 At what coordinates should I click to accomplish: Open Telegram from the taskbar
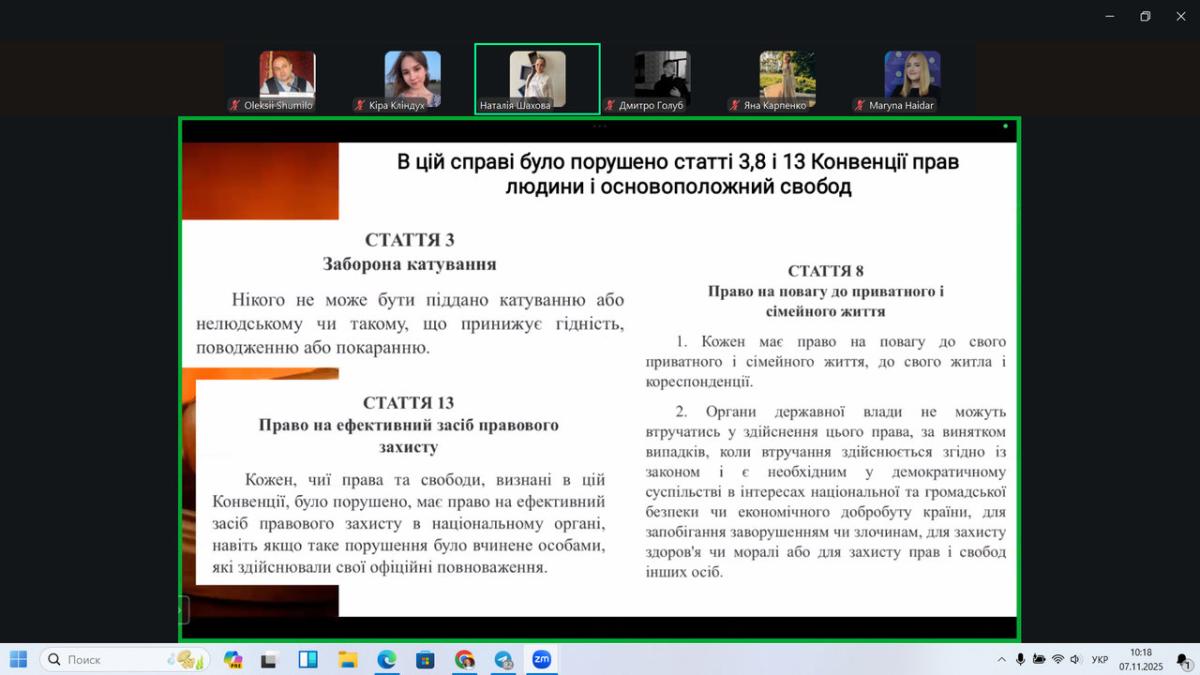point(503,659)
